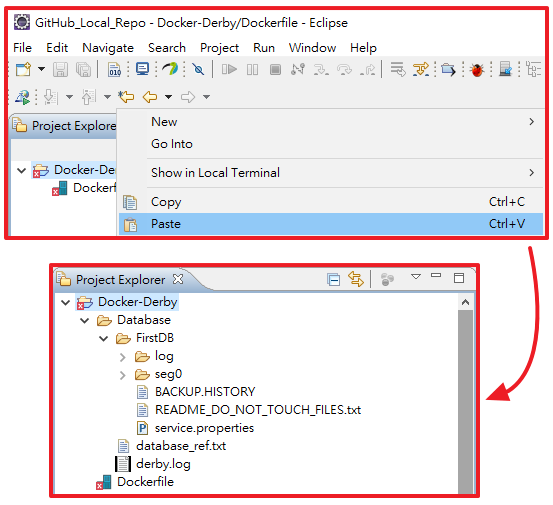The height and width of the screenshot is (505, 553).
Task: Click the Save toolbar icon
Action: [x=60, y=69]
